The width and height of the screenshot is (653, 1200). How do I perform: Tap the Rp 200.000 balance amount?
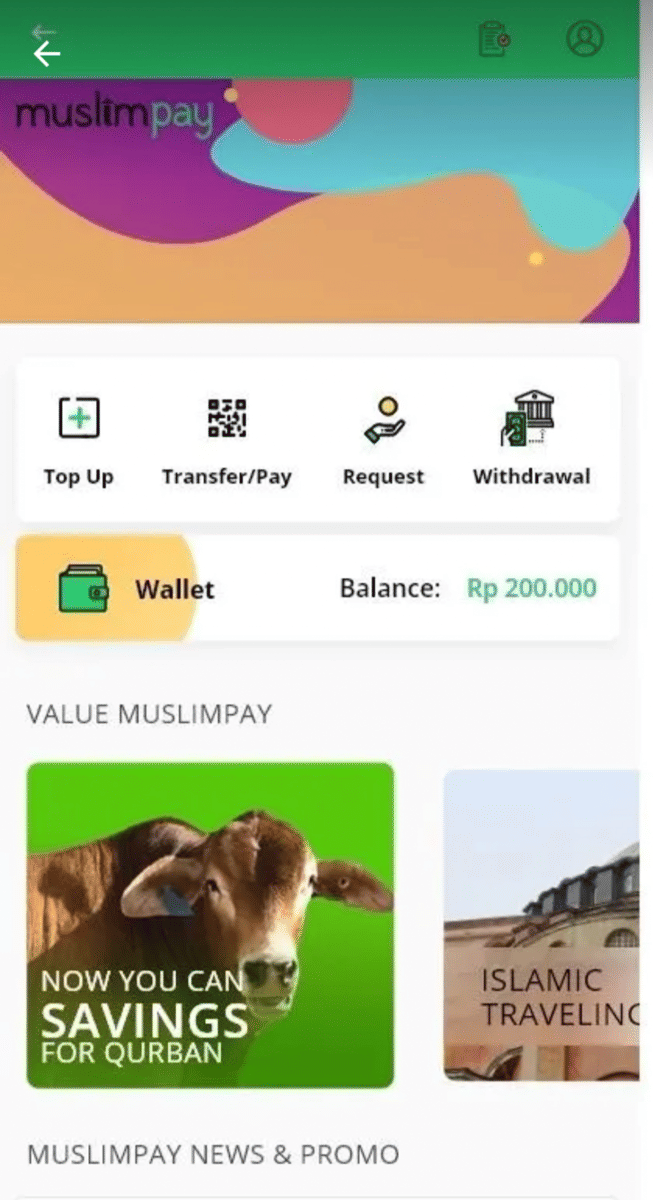click(532, 588)
